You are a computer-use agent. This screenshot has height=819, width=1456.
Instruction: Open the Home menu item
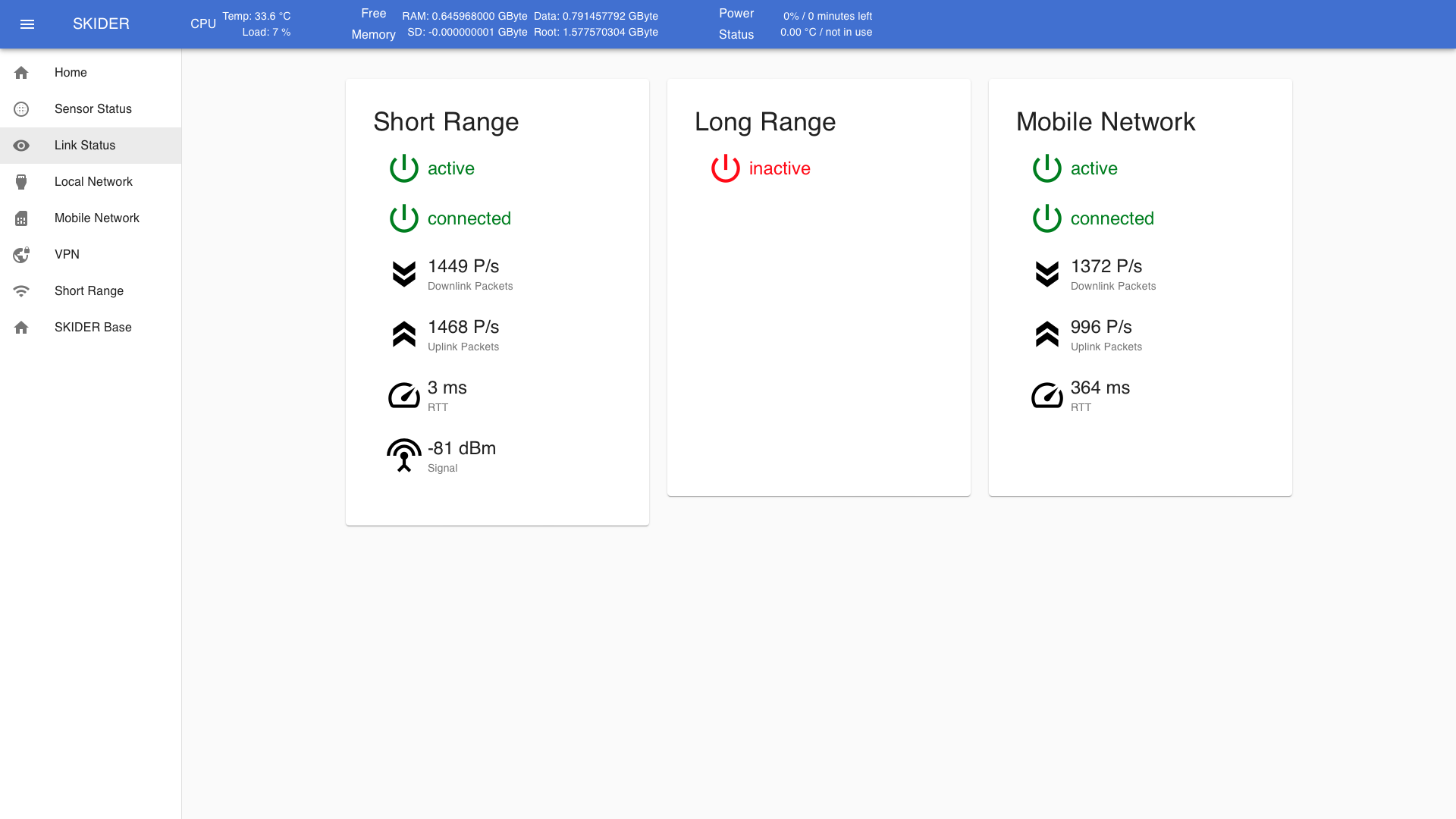pyautogui.click(x=91, y=73)
